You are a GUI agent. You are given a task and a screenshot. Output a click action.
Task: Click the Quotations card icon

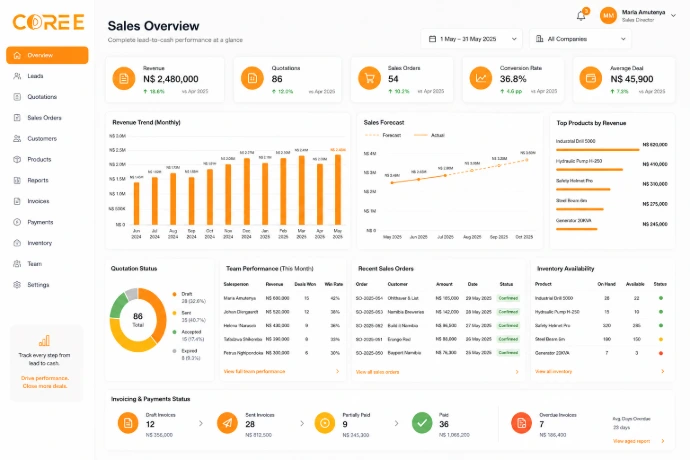pyautogui.click(x=252, y=78)
